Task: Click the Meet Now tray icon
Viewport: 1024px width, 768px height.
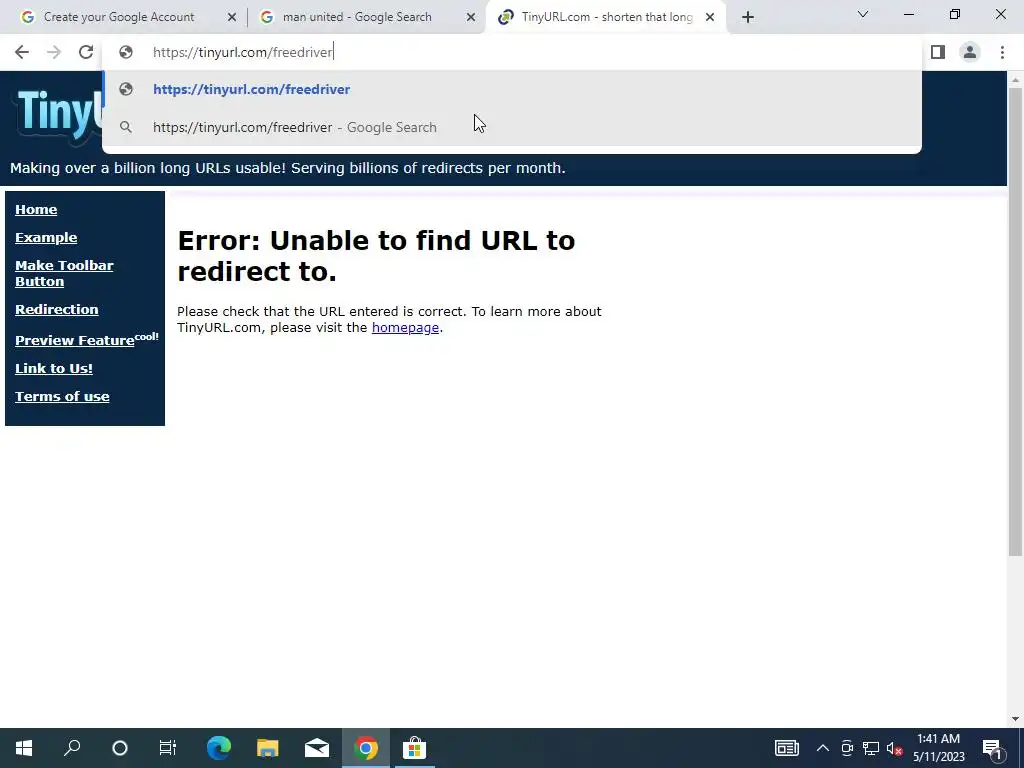Action: point(847,748)
